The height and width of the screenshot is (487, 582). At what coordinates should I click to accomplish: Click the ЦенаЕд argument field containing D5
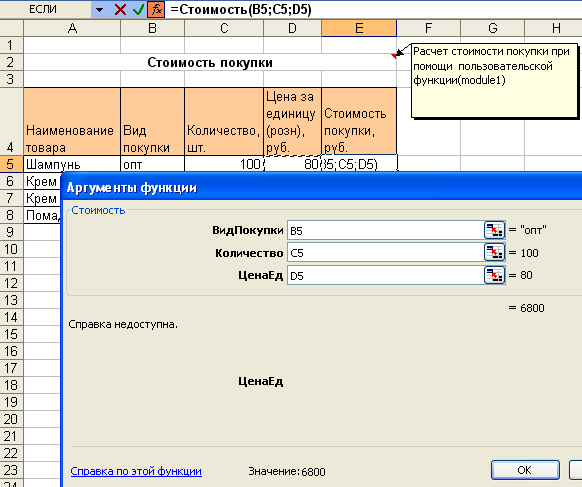coord(385,276)
